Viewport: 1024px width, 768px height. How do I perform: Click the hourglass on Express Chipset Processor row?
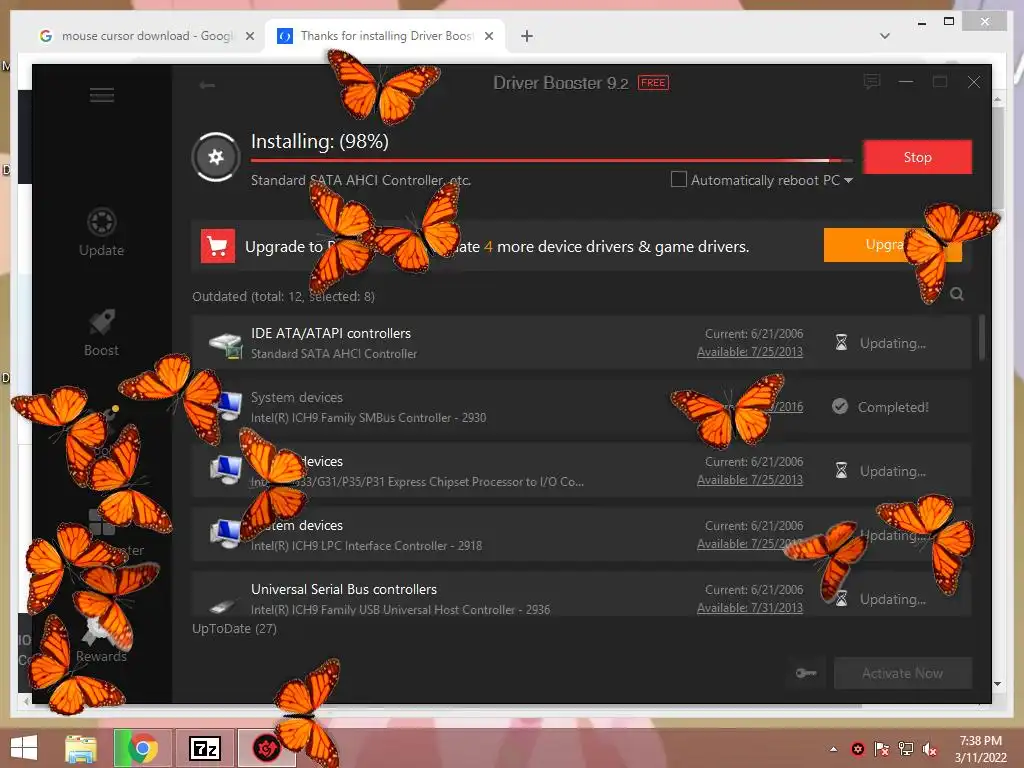(841, 470)
